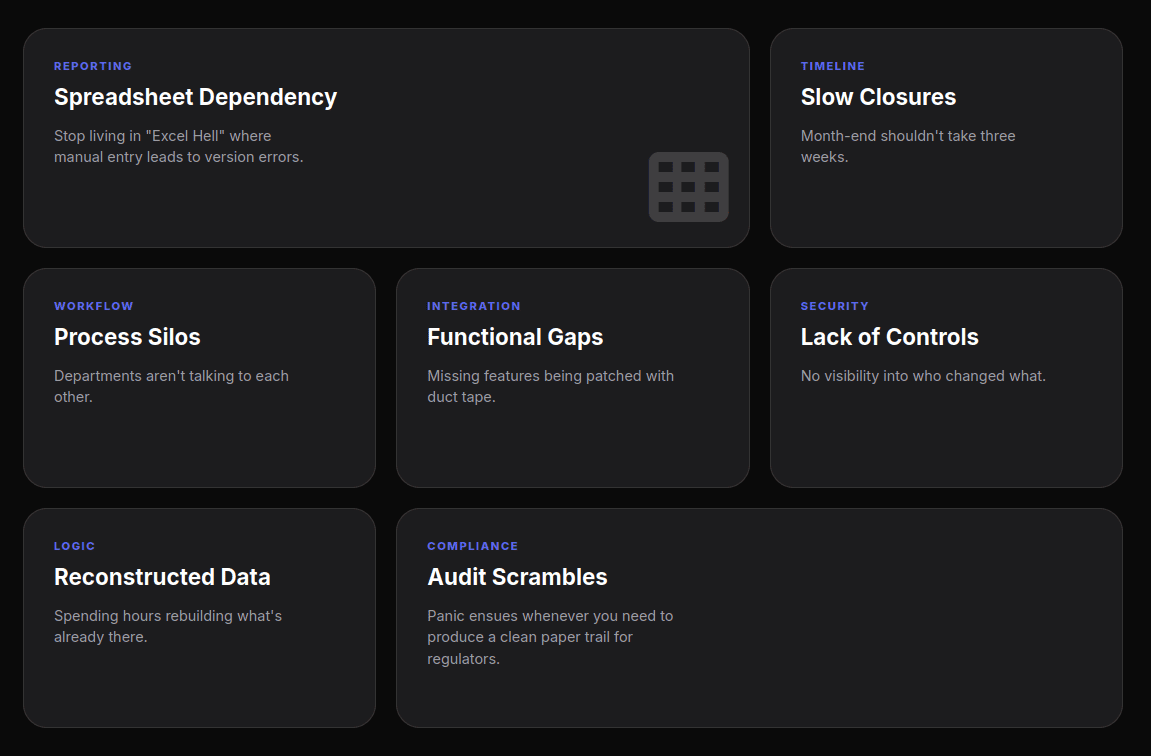Click the Reconstructed Data title
The width and height of the screenshot is (1151, 756).
pos(162,577)
